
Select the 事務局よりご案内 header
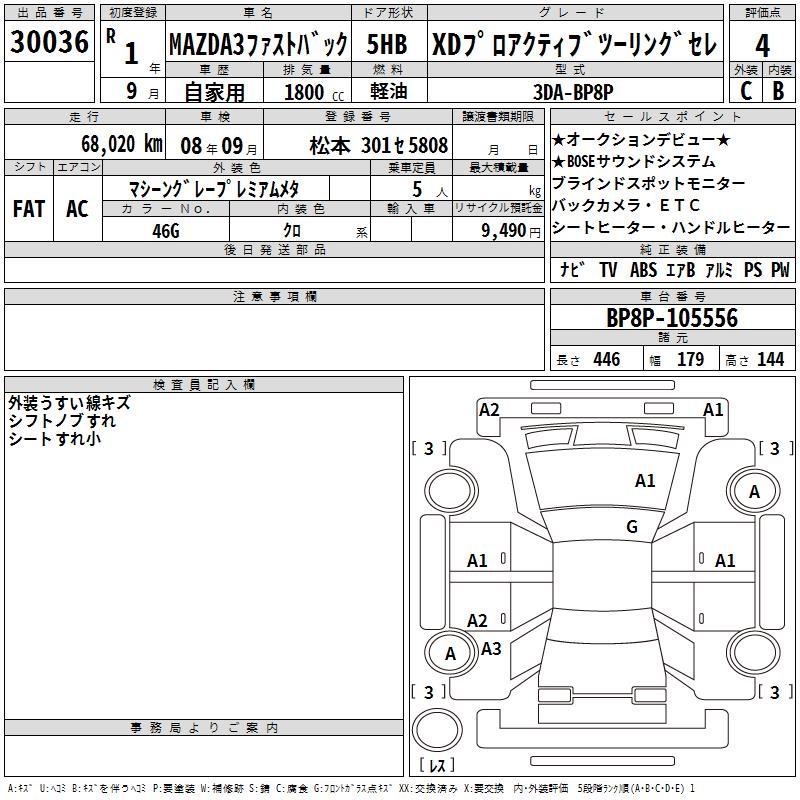click(x=204, y=728)
